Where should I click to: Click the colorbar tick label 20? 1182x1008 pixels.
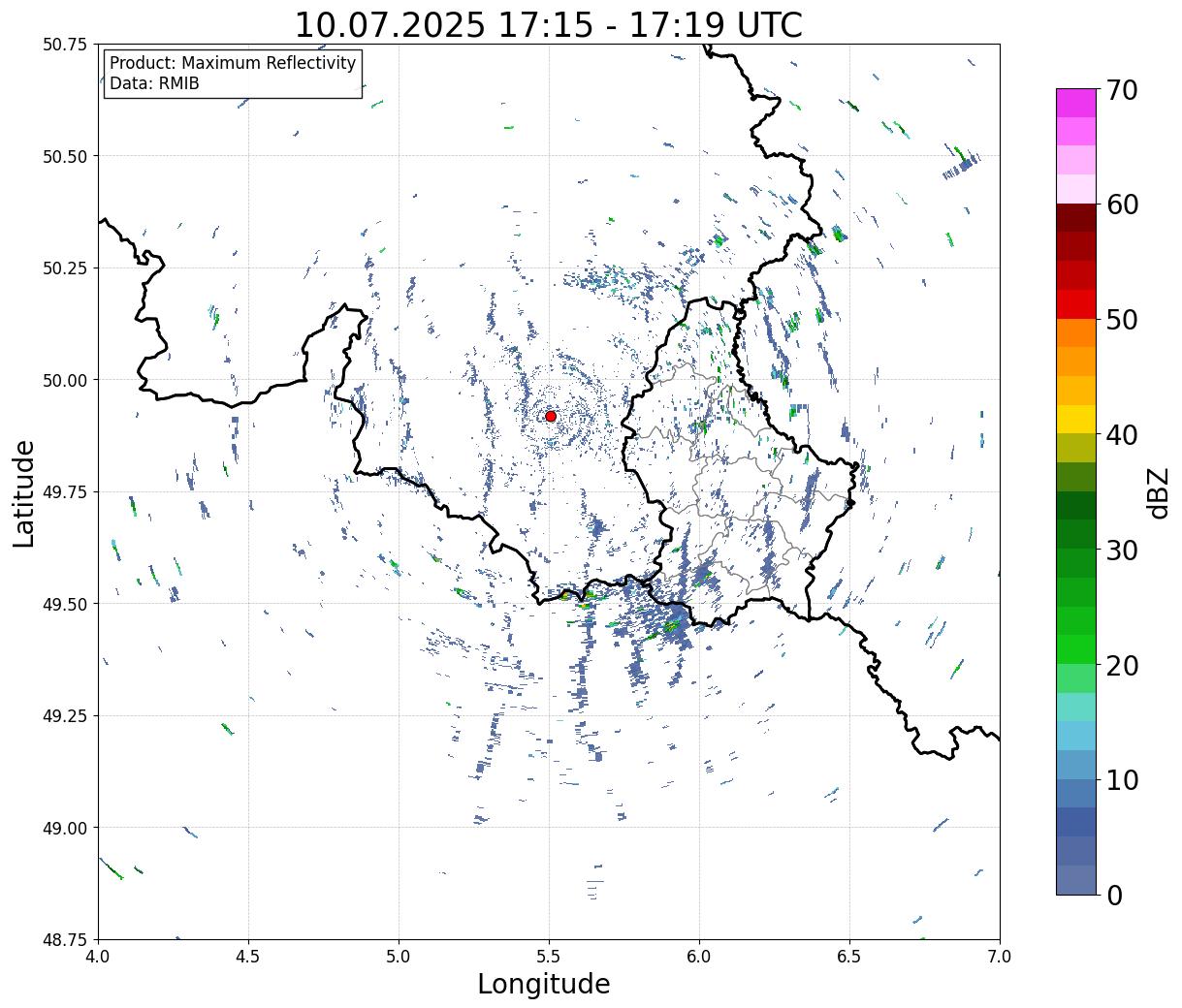[x=1121, y=665]
